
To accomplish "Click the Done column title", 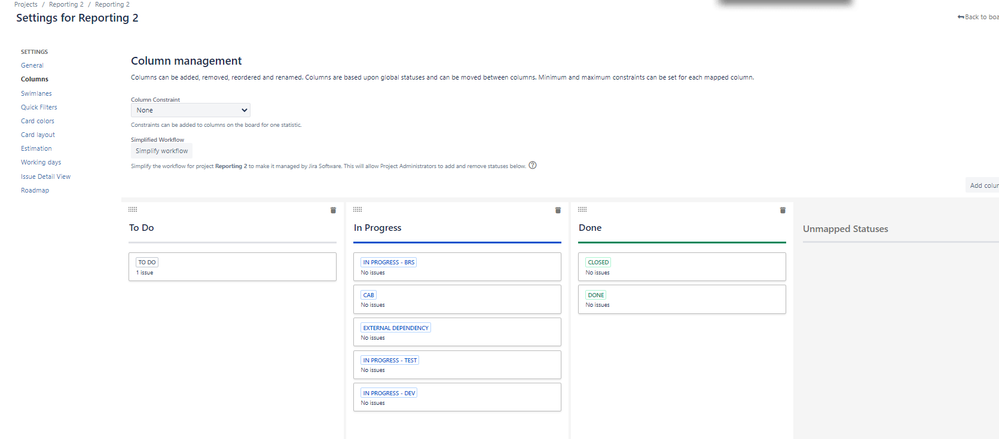I will 590,227.
